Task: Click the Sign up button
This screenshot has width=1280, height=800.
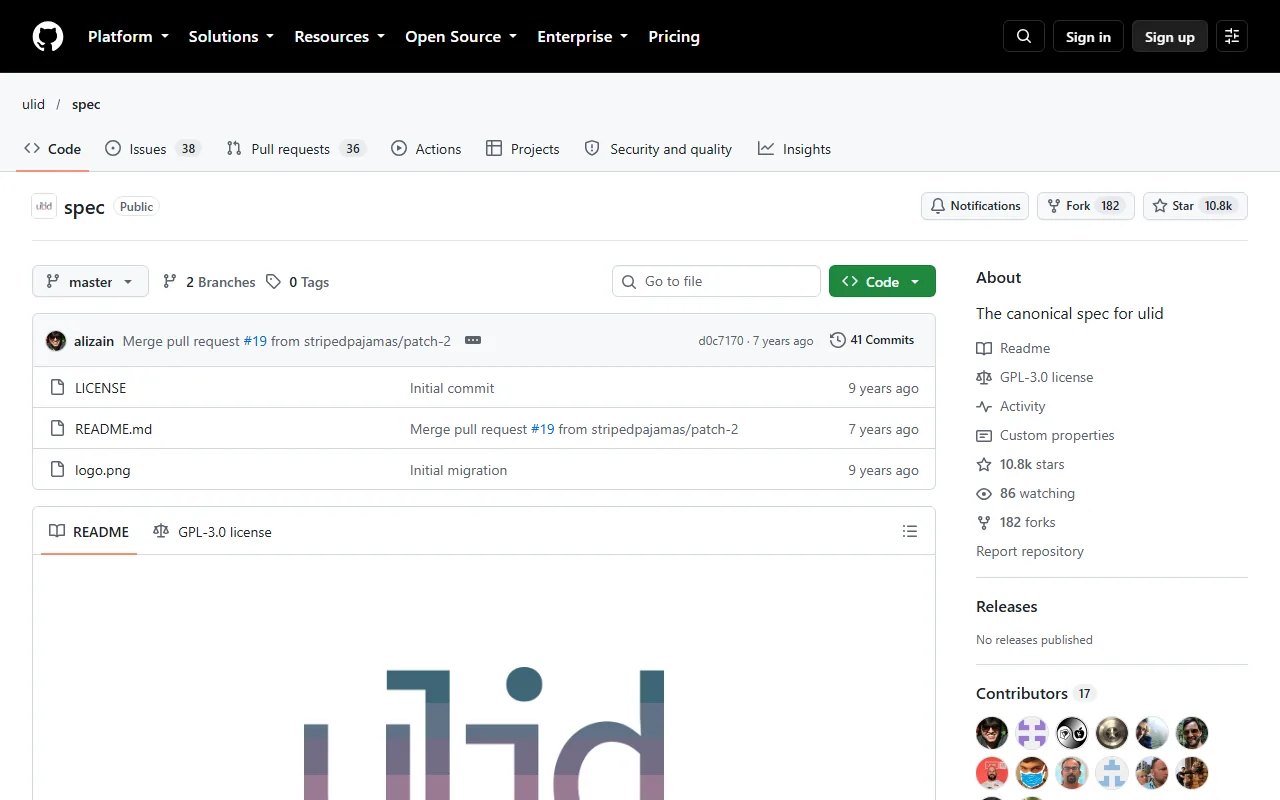Action: click(1170, 36)
